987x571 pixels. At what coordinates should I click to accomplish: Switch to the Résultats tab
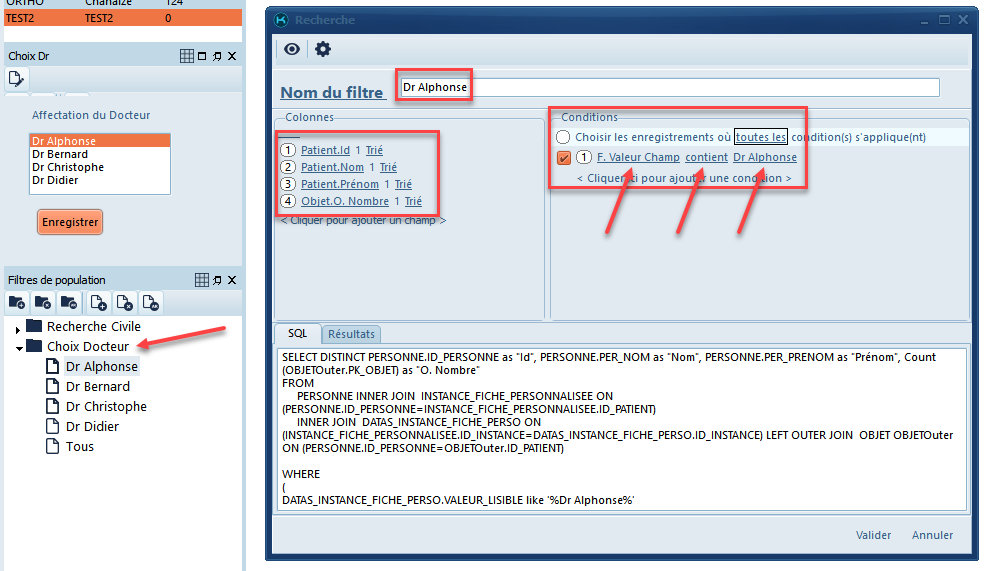point(351,334)
